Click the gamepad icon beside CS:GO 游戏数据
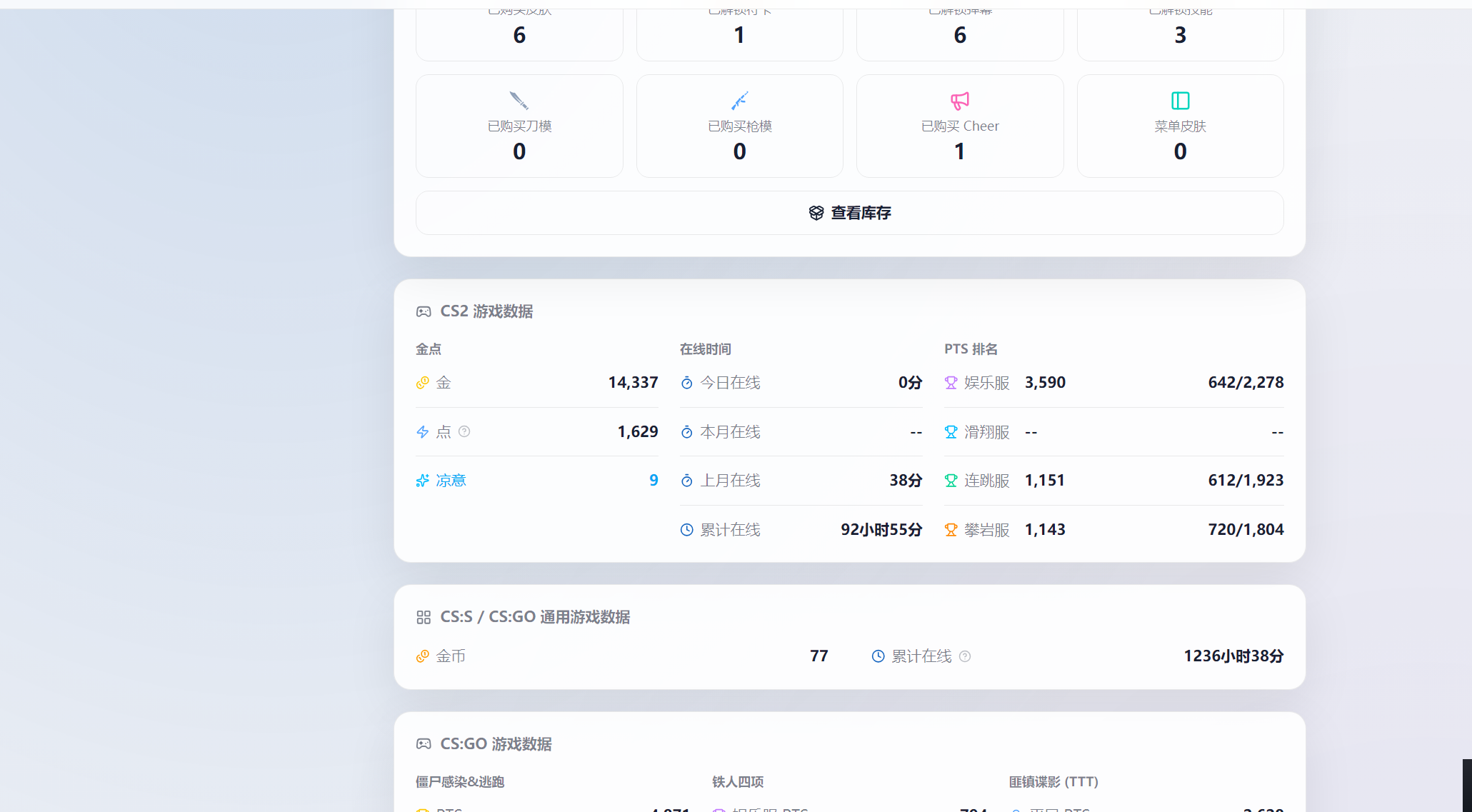Viewport: 1472px width, 812px height. click(x=424, y=744)
